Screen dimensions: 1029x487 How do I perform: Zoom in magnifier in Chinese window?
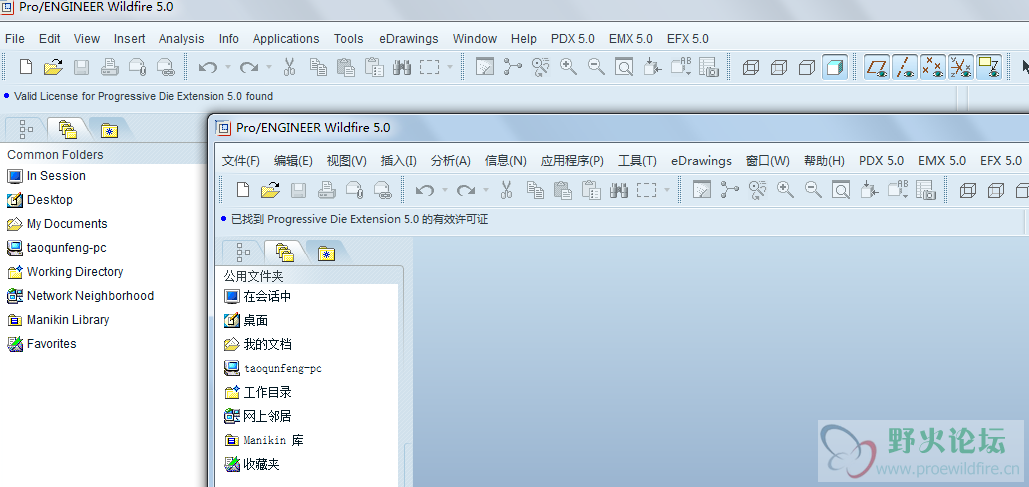[x=786, y=190]
